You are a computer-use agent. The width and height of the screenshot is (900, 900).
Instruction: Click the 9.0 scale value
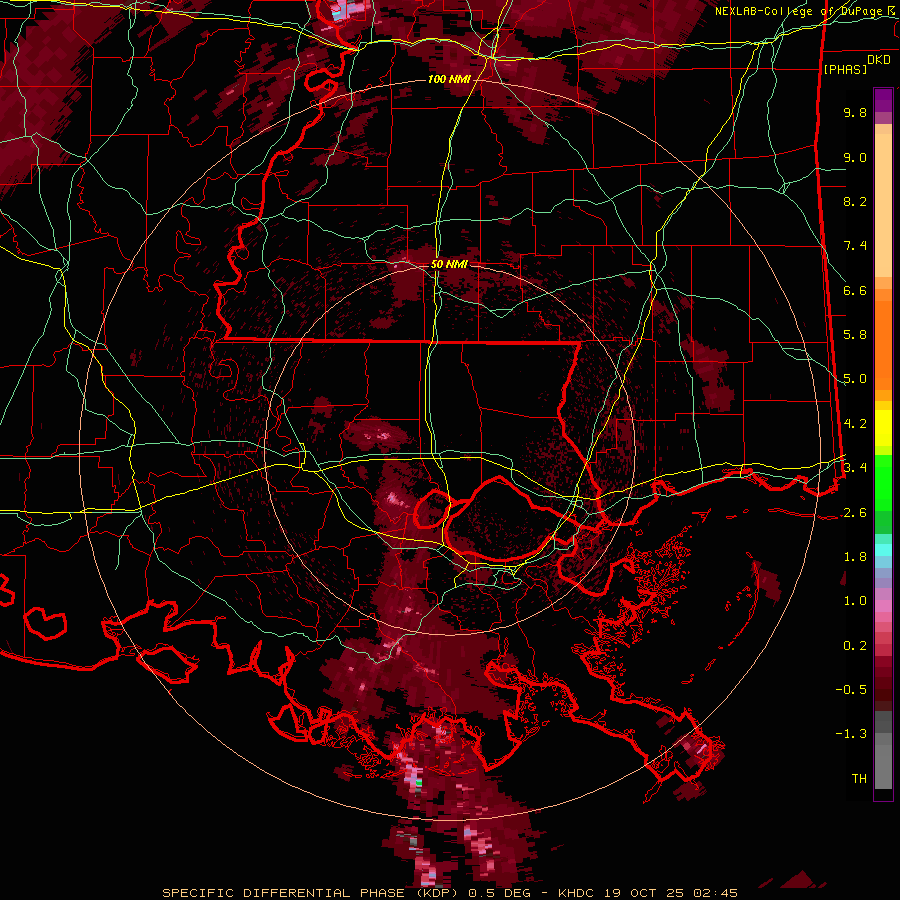(855, 157)
